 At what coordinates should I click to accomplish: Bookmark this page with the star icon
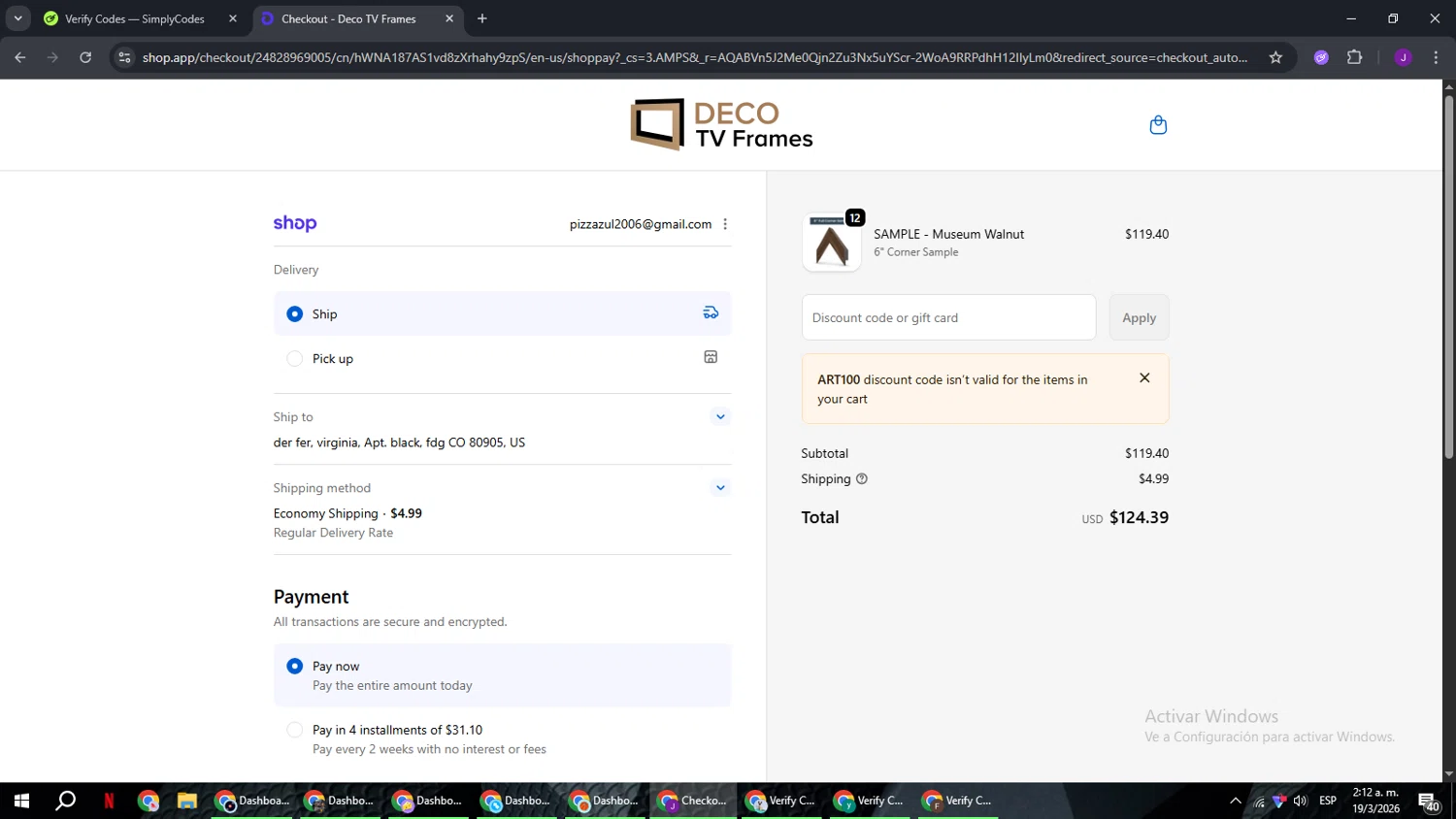tap(1275, 57)
